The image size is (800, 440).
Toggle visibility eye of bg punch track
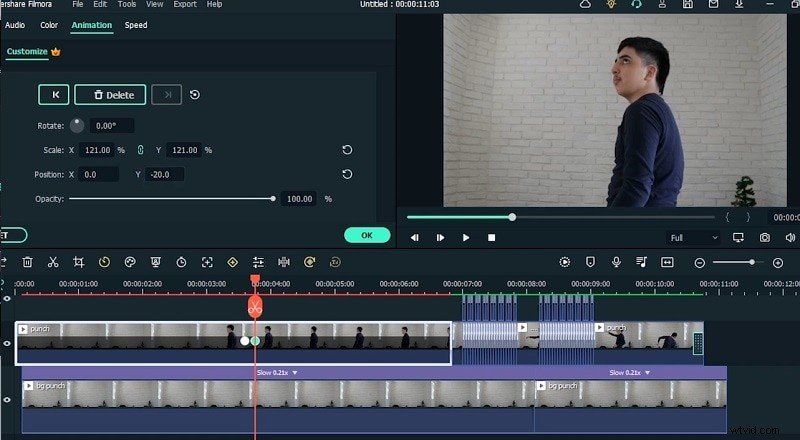(7, 400)
